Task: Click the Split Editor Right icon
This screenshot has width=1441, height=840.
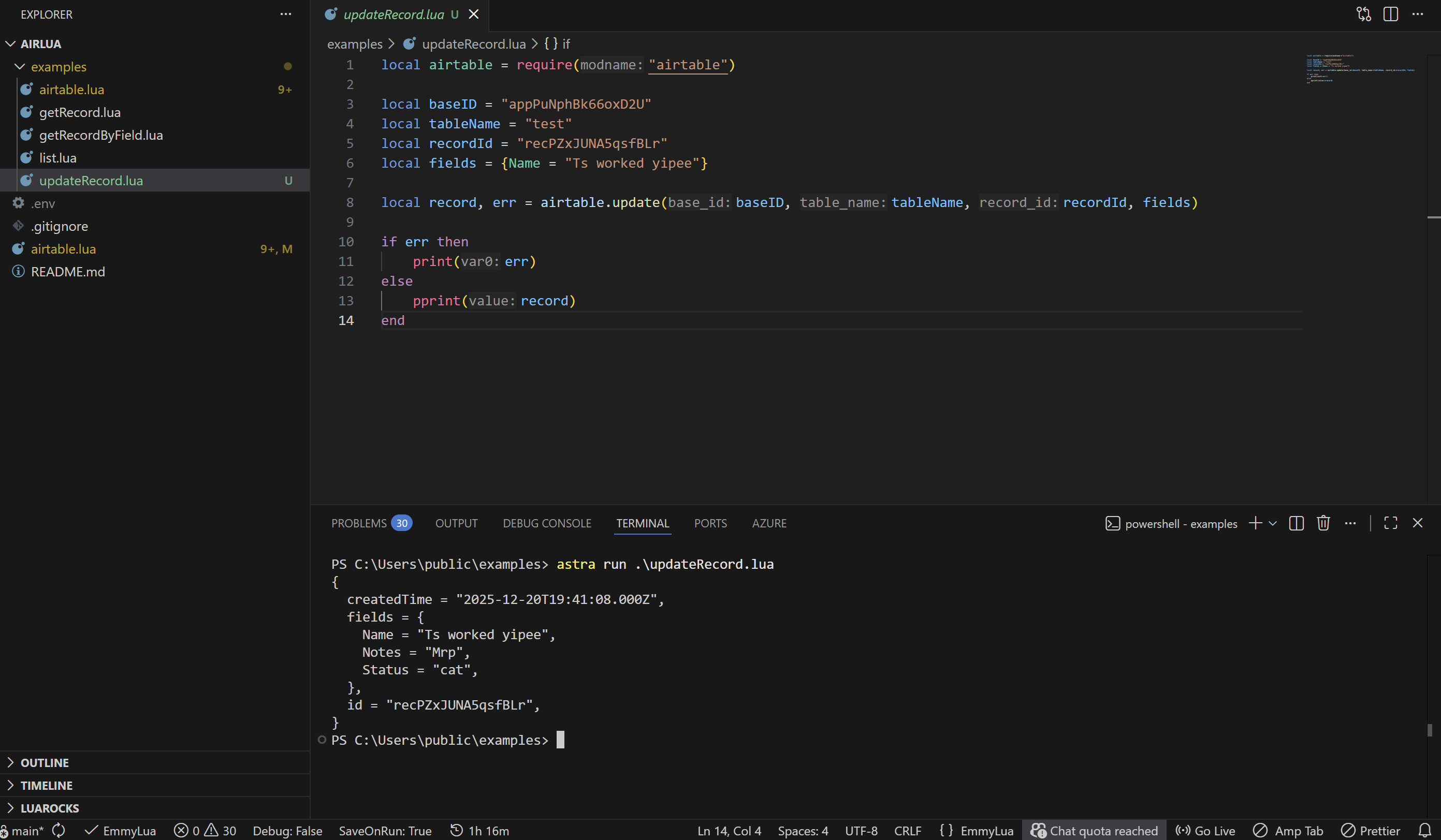Action: (1390, 14)
